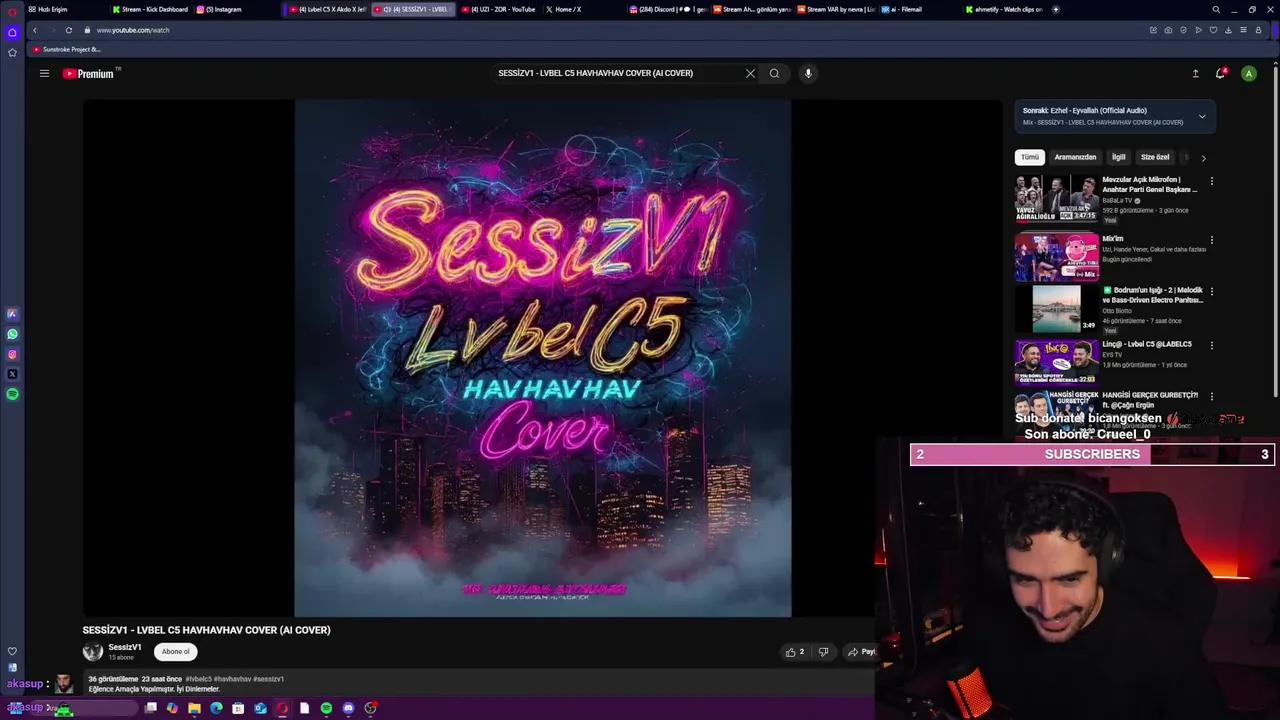Open Microsoft Edge from taskbar
Image resolution: width=1280 pixels, height=720 pixels.
click(x=216, y=708)
